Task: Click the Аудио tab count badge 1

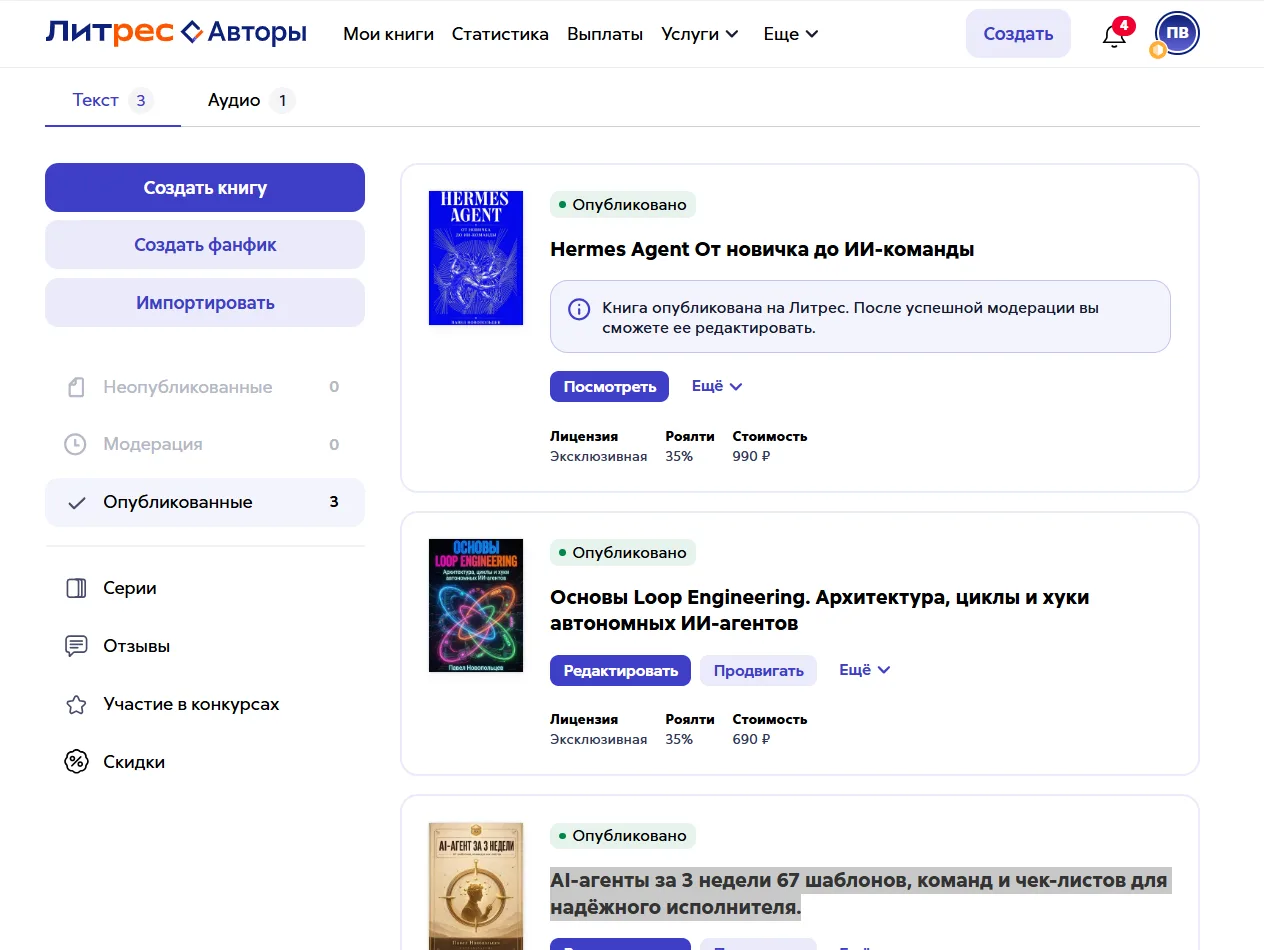Action: click(283, 100)
